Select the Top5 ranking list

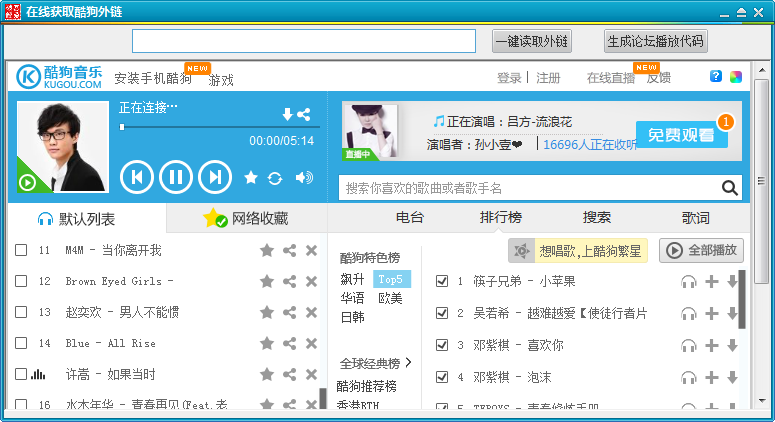click(391, 279)
